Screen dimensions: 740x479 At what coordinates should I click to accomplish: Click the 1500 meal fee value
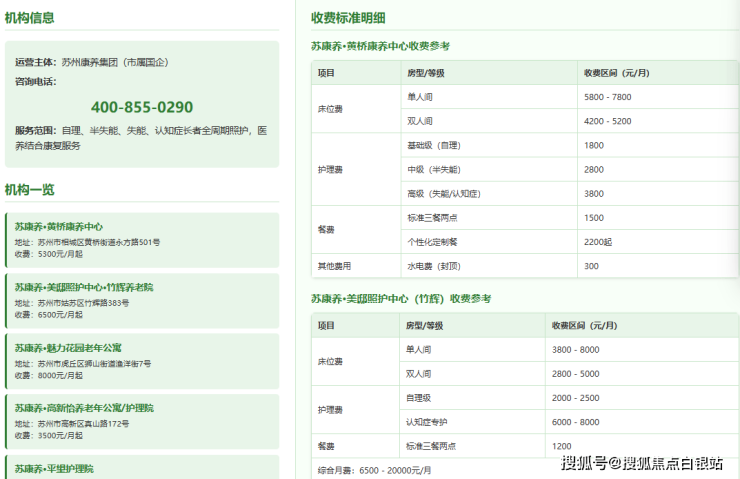594,218
